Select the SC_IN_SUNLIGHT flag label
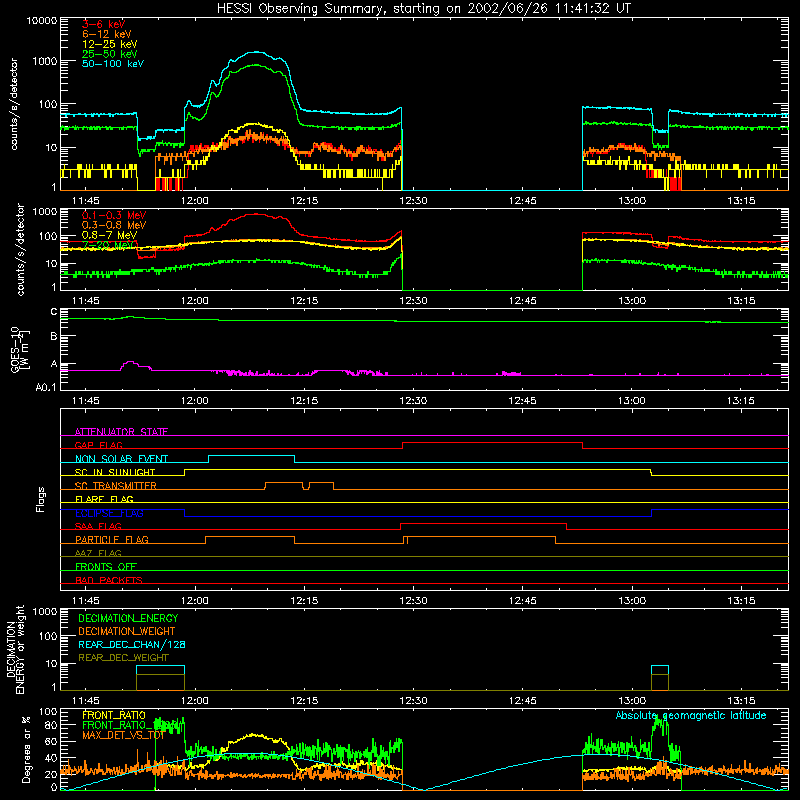The height and width of the screenshot is (800, 800). [x=115, y=472]
